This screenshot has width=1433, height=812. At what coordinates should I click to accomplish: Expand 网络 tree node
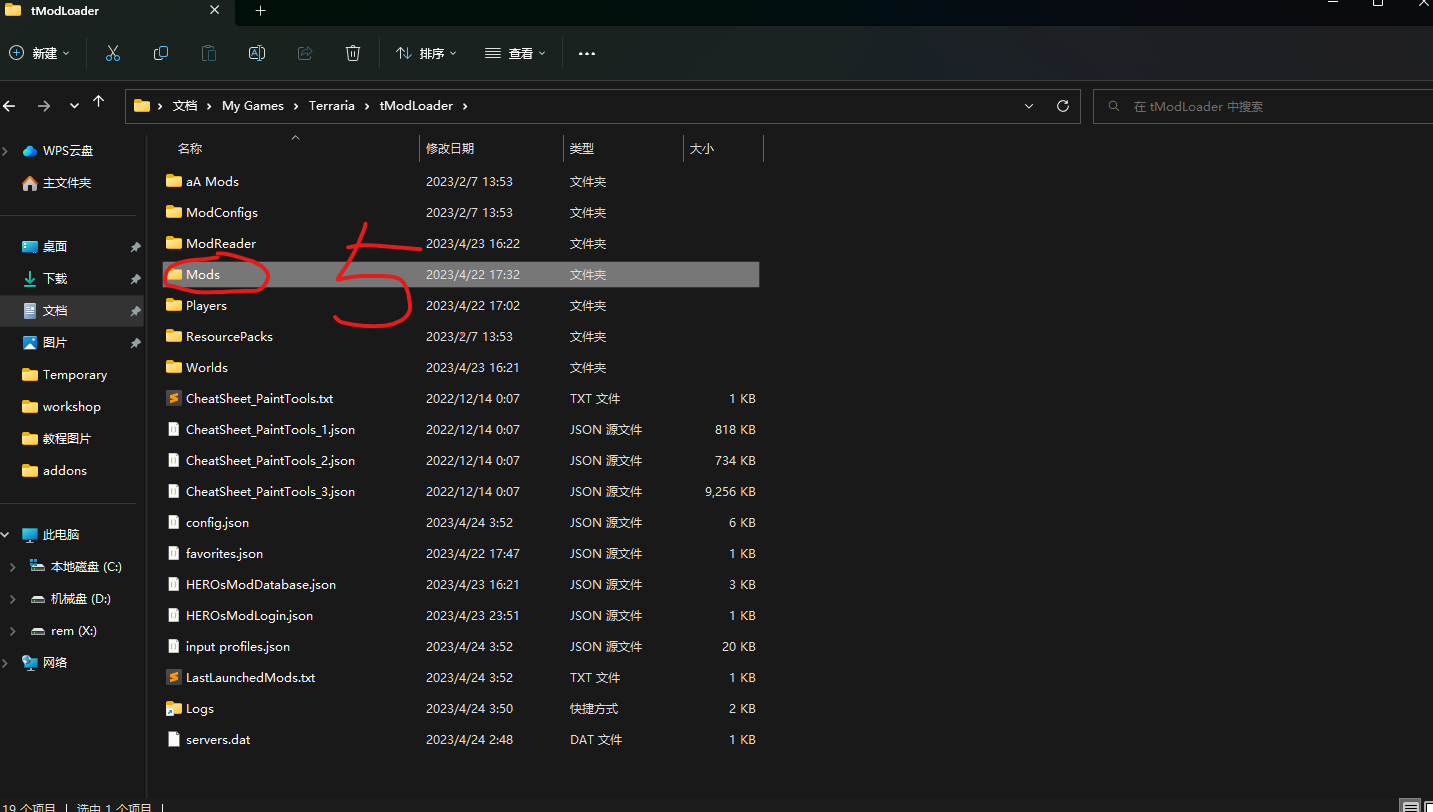[6, 663]
